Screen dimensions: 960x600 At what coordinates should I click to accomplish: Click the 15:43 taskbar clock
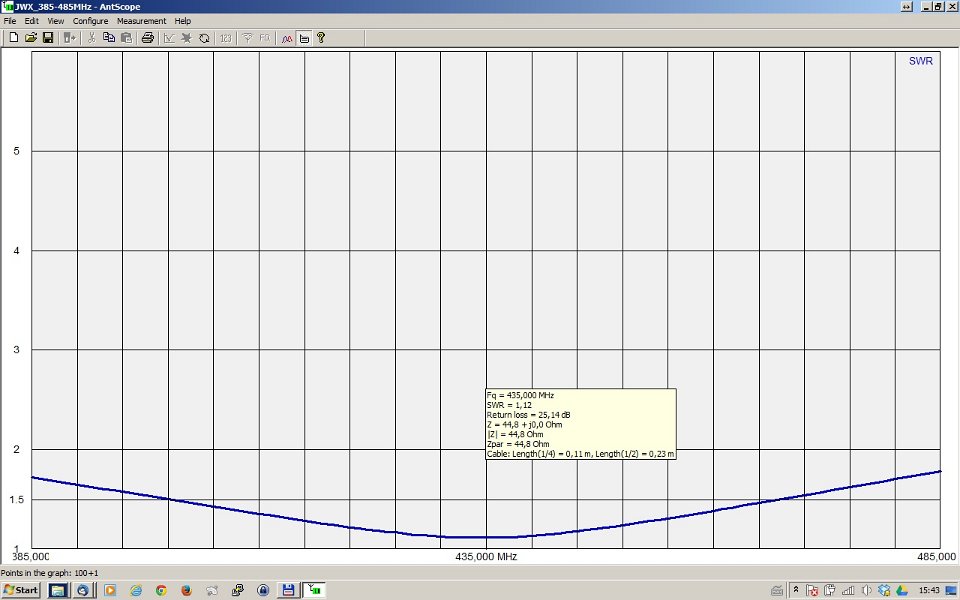[x=929, y=590]
